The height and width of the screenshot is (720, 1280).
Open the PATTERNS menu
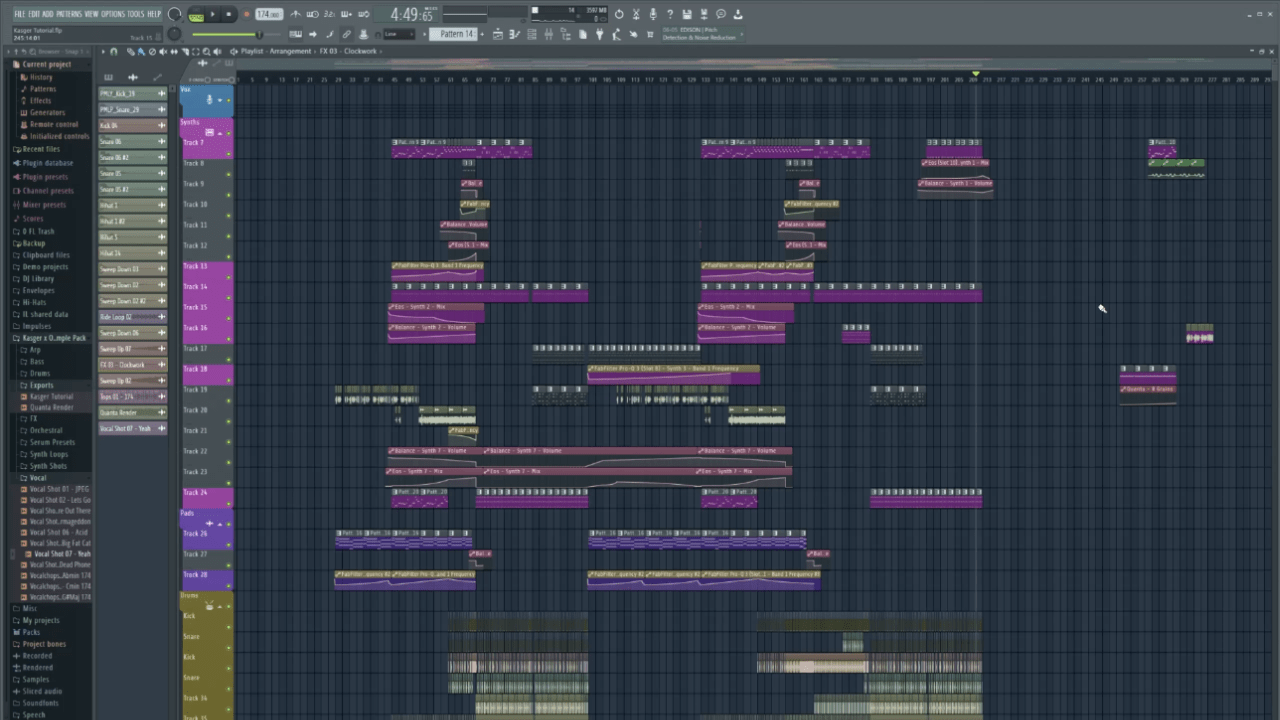pos(69,14)
